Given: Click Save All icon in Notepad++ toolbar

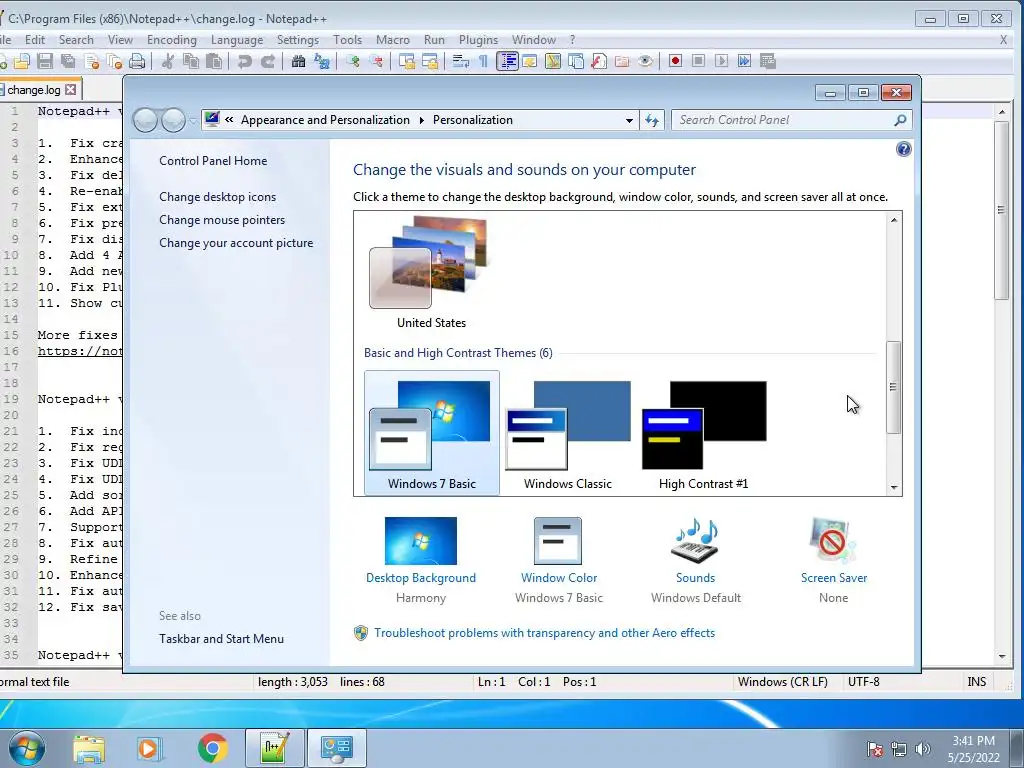Looking at the screenshot, I should point(68,61).
